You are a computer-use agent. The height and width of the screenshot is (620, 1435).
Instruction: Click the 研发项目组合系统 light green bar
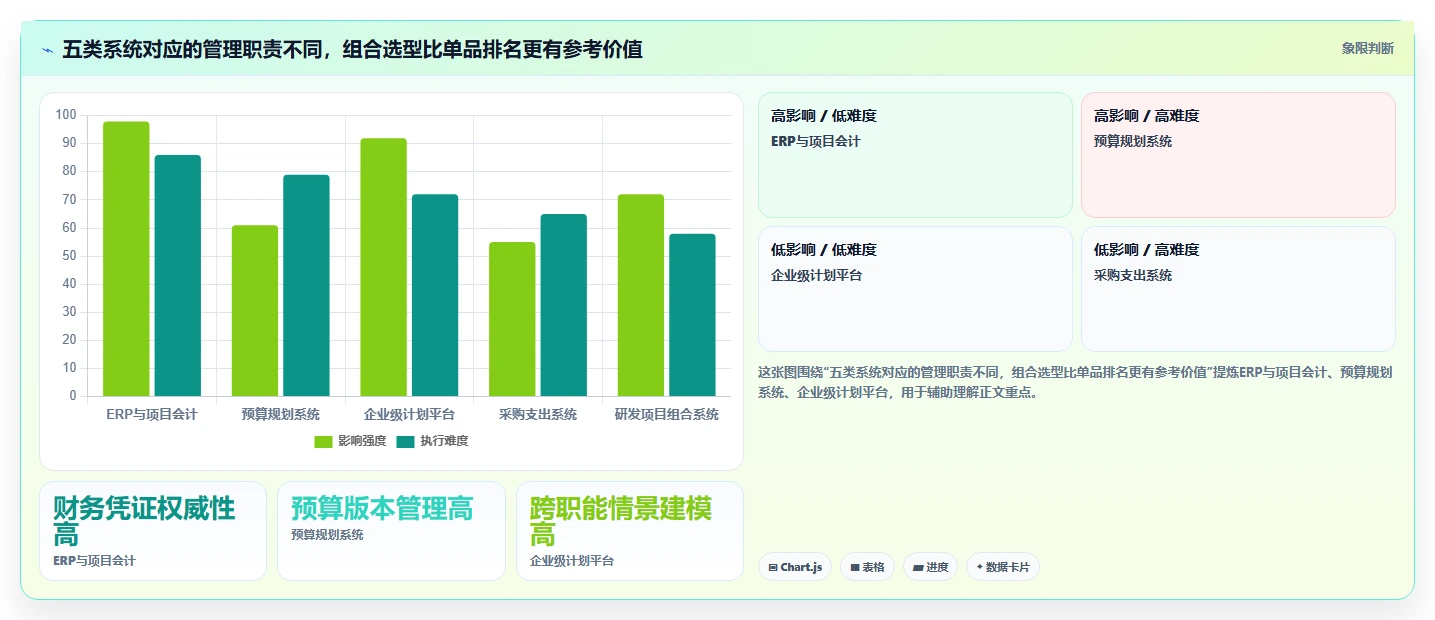click(641, 296)
